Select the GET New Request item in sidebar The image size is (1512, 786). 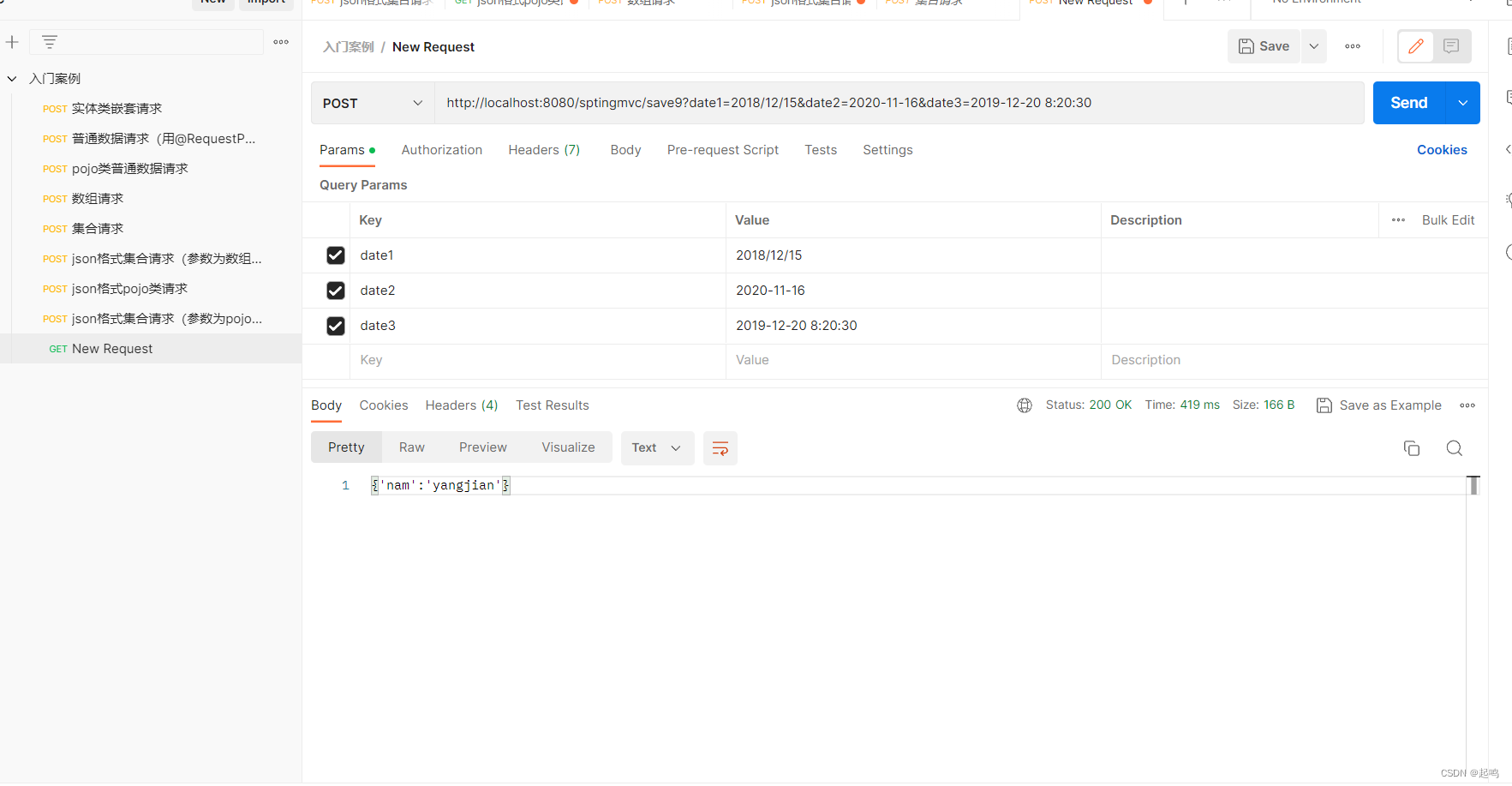pos(151,349)
